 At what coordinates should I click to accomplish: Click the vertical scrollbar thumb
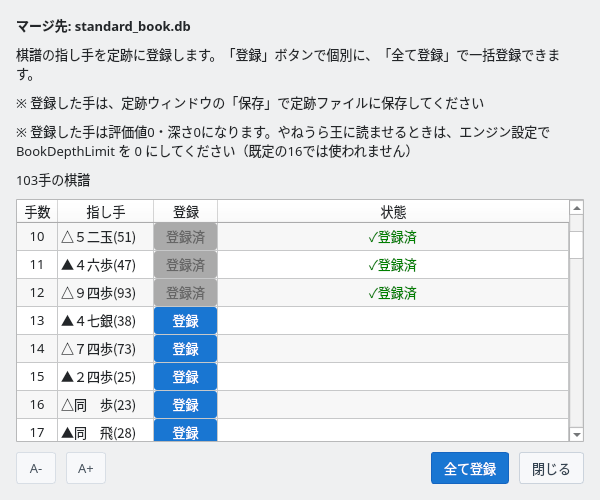click(576, 245)
